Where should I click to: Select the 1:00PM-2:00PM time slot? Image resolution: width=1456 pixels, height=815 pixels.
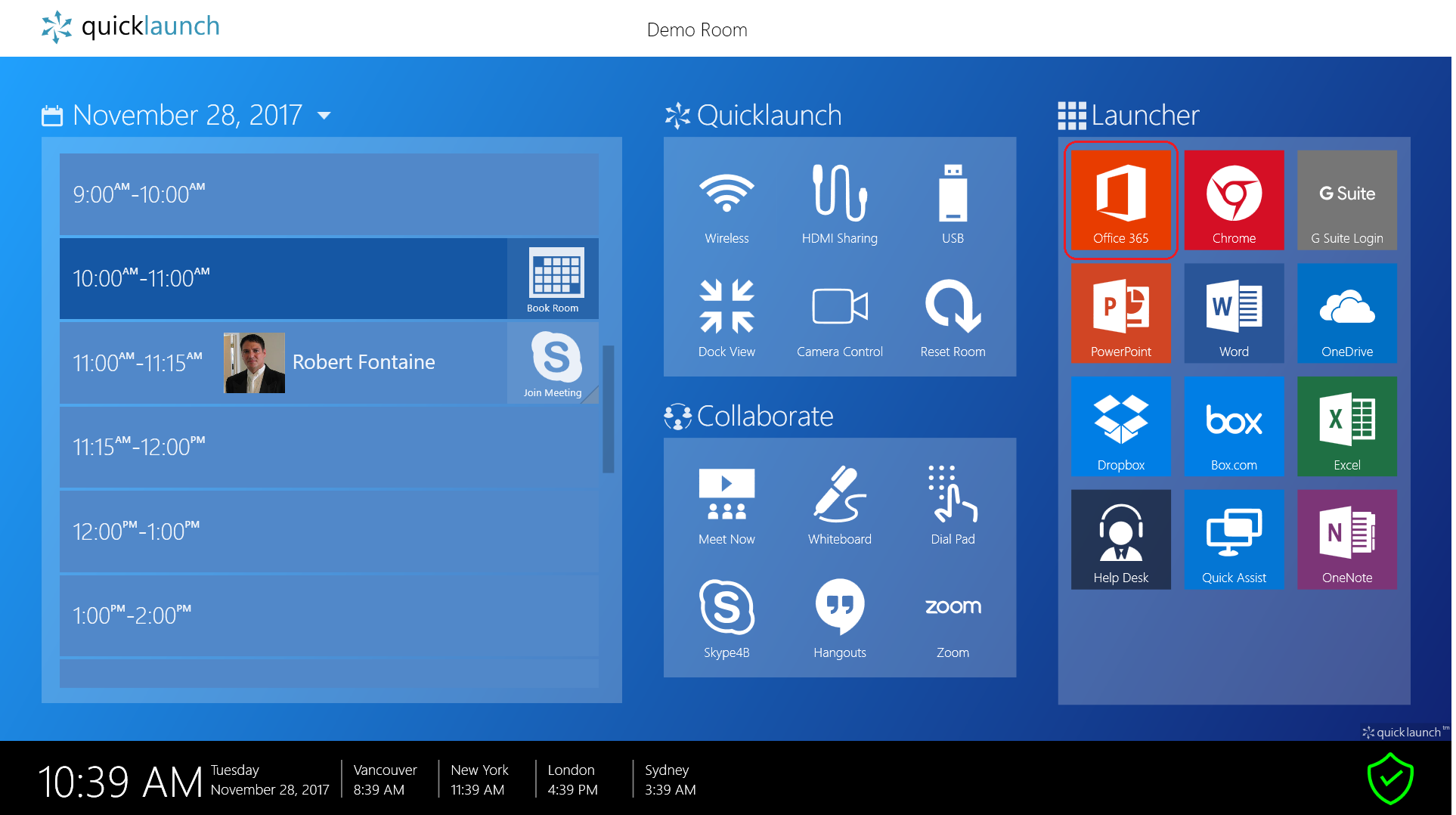tap(330, 617)
